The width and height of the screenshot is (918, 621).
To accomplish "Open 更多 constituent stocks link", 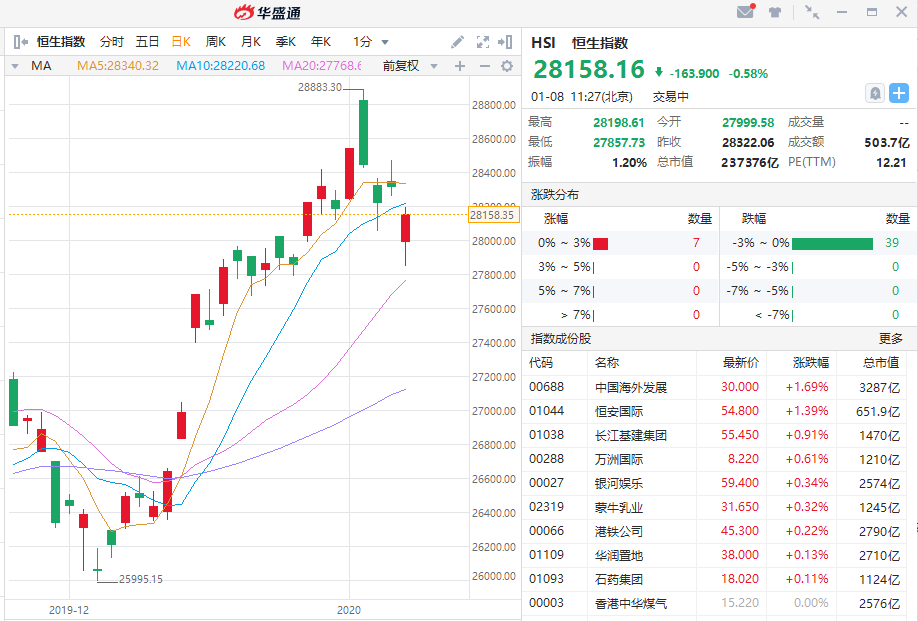I will pyautogui.click(x=890, y=338).
